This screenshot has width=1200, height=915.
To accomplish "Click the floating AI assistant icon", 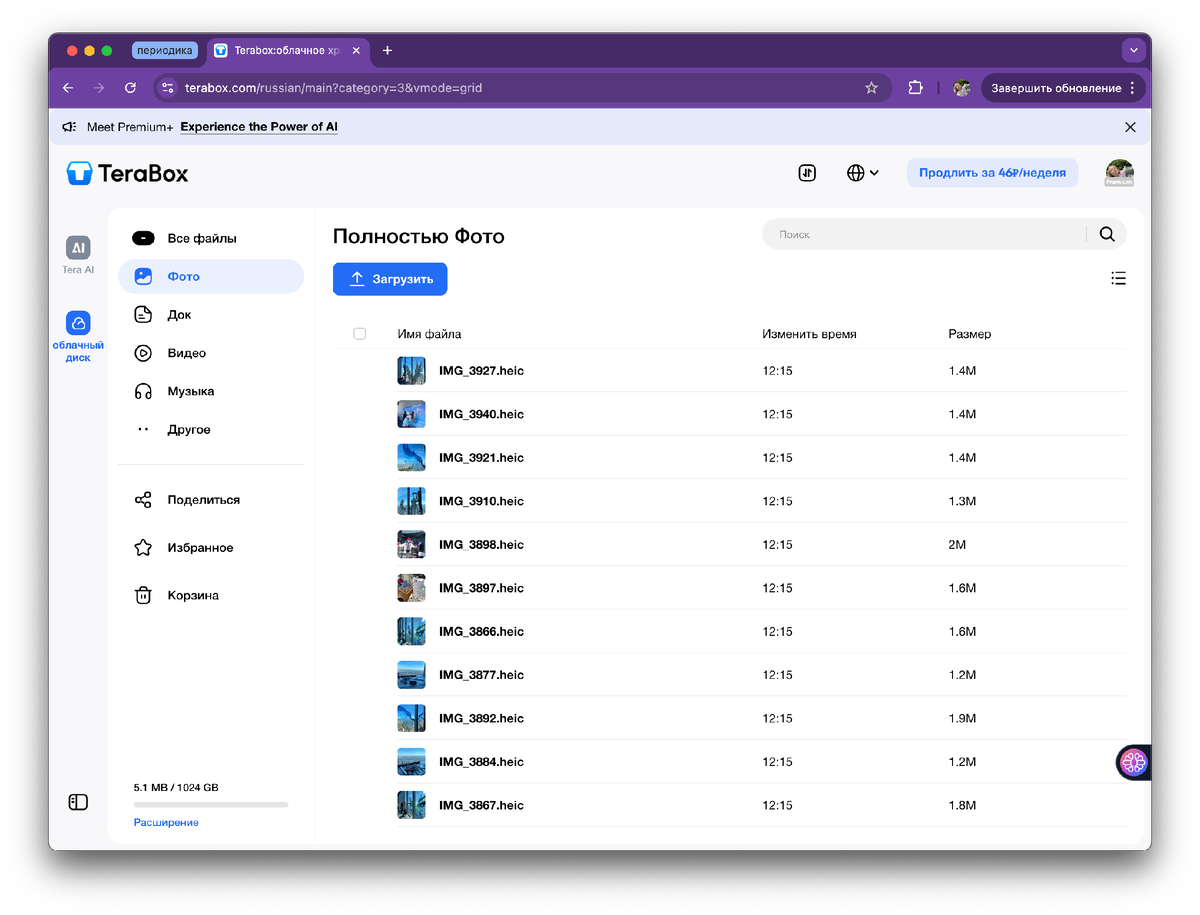I will tap(1133, 763).
